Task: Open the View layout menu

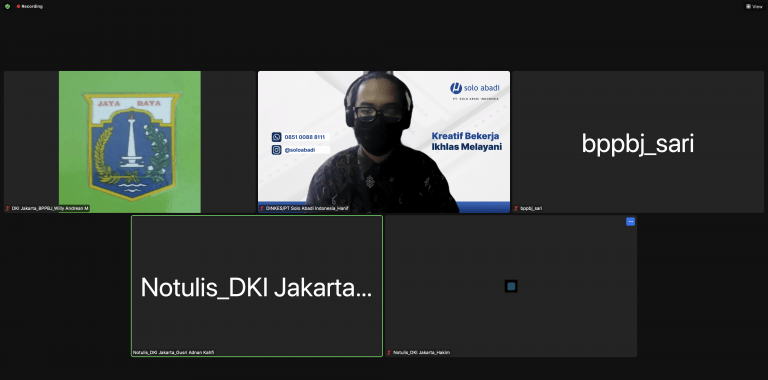Action: point(754,6)
